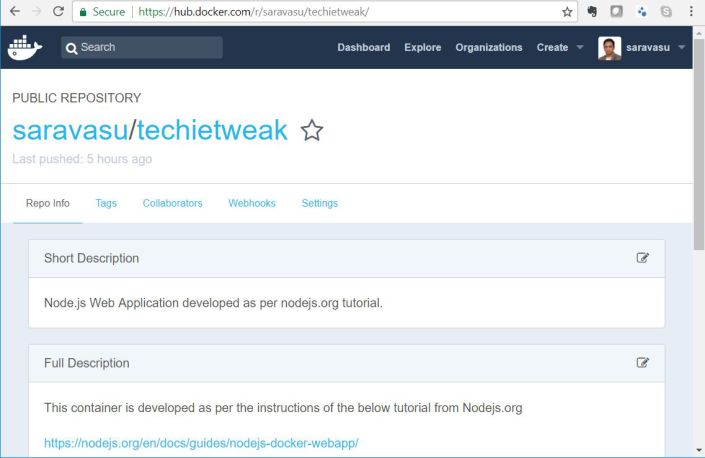This screenshot has height=458, width=705.
Task: Click the scrollbar down arrow
Action: (699, 450)
